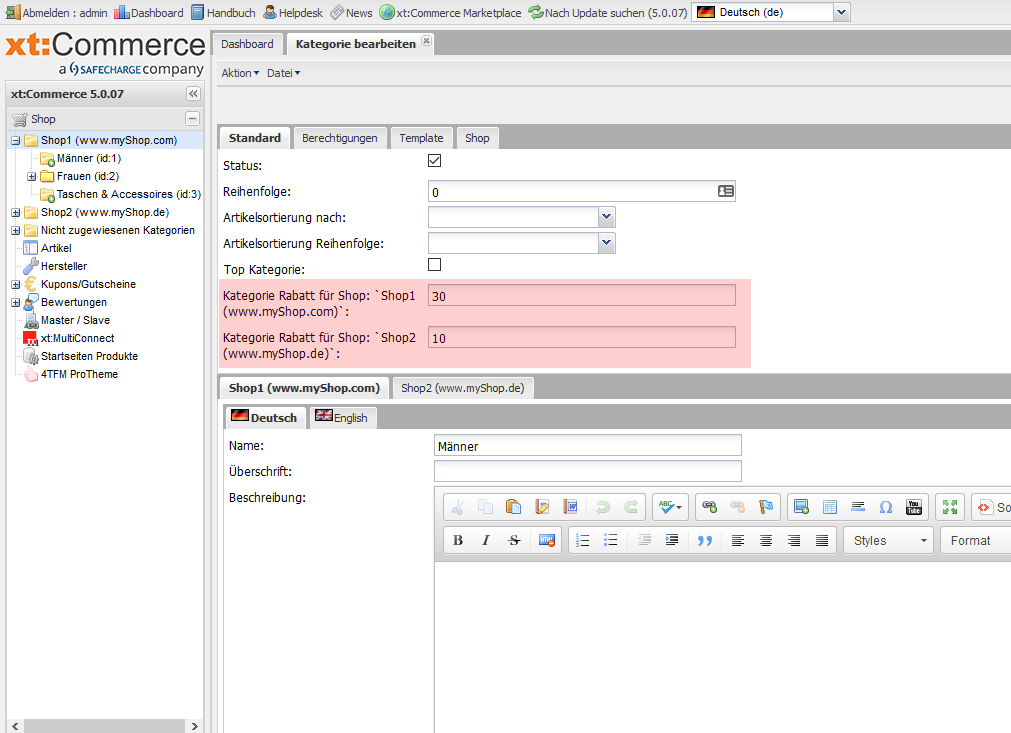Insert special character with Omega icon

point(885,507)
